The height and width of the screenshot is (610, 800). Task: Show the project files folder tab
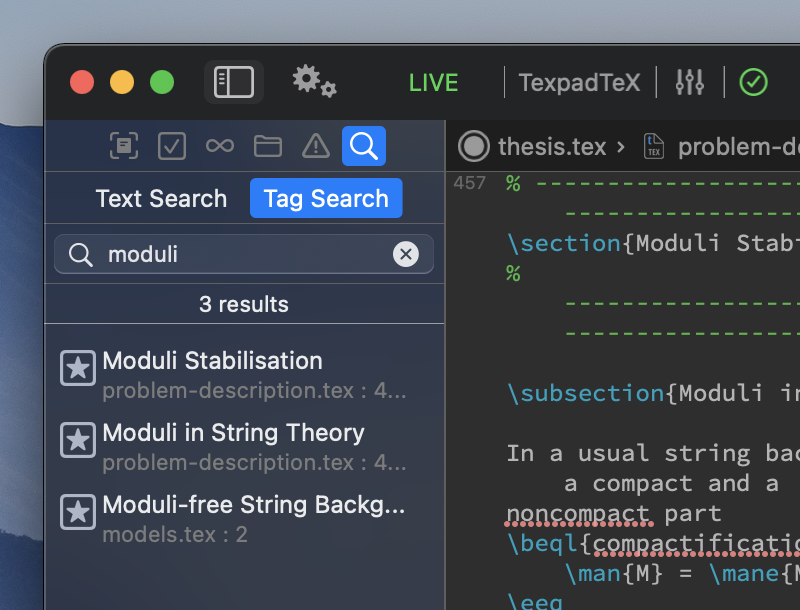[x=268, y=146]
